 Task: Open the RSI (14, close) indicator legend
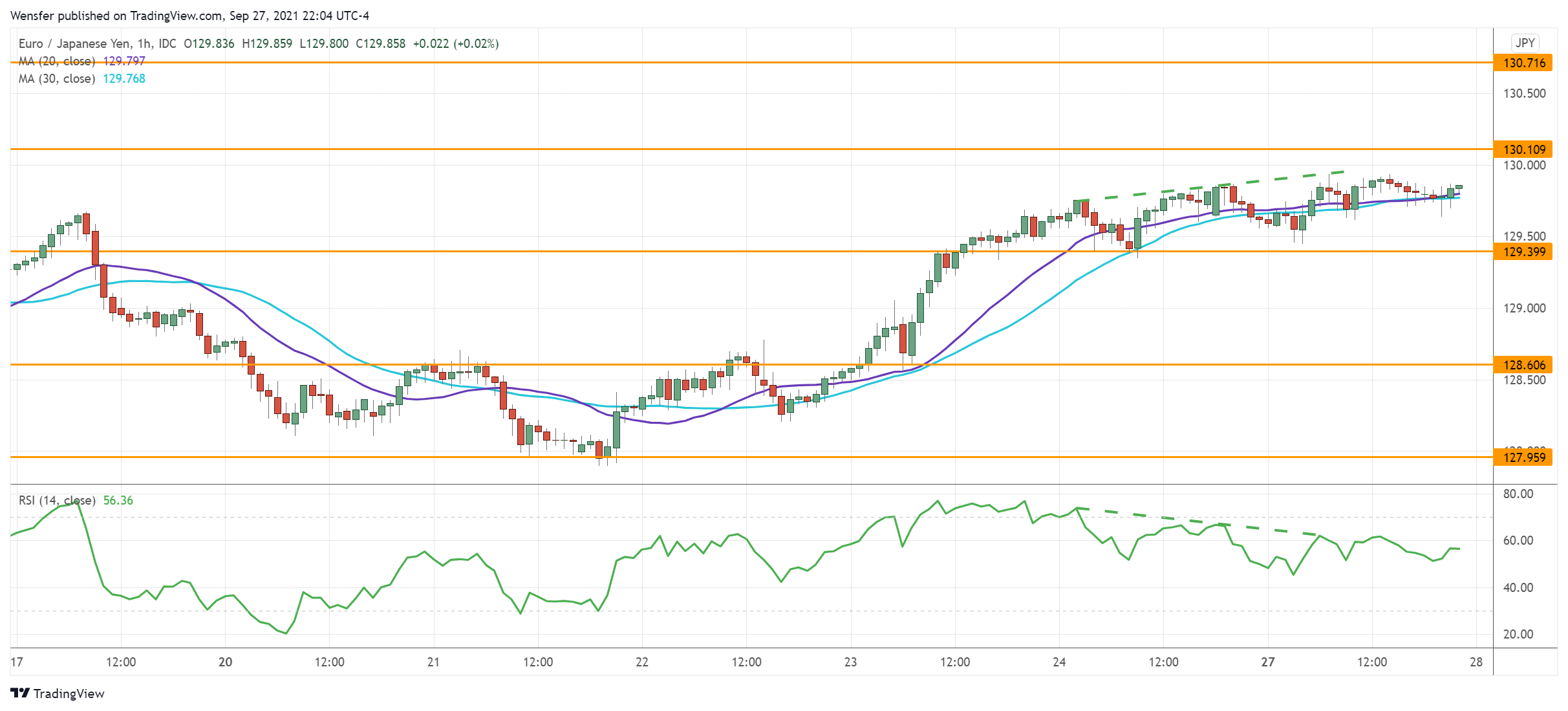coord(57,500)
